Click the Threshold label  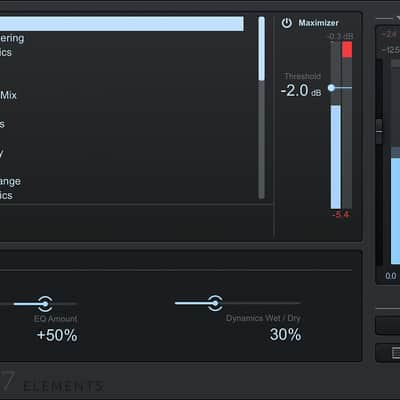pyautogui.click(x=303, y=76)
